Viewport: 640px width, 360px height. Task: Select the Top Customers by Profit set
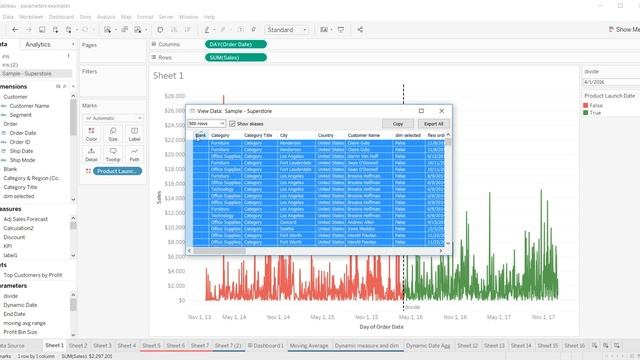tap(33, 275)
